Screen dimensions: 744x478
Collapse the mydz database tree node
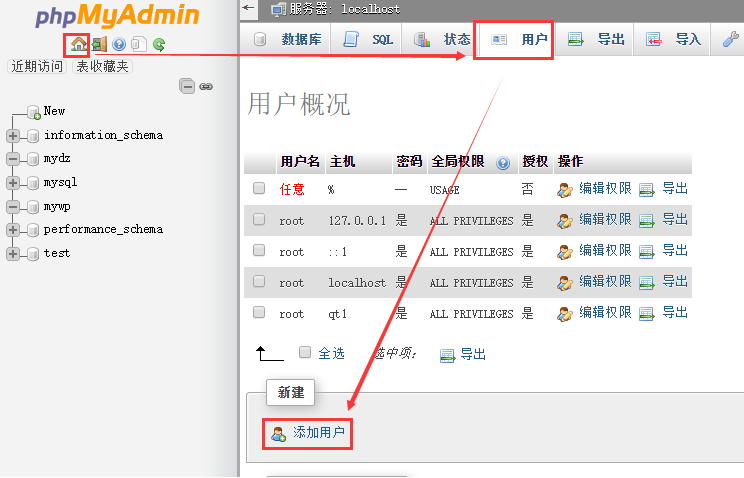pyautogui.click(x=13, y=159)
